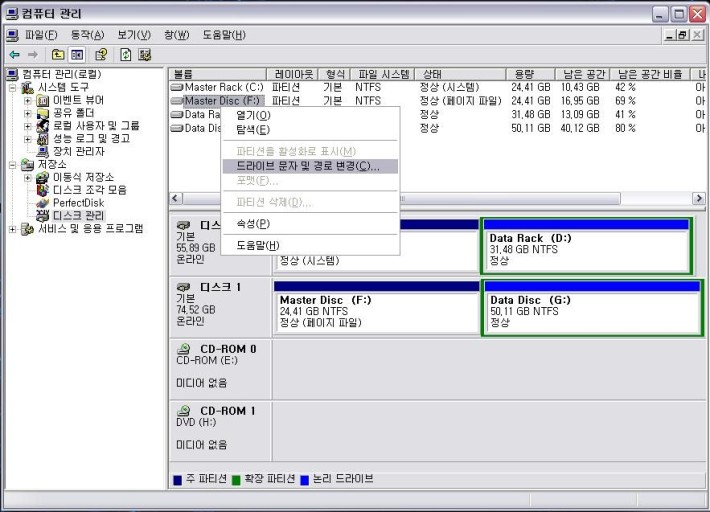Click the Up one level folder icon
The image size is (710, 512).
(x=60, y=54)
